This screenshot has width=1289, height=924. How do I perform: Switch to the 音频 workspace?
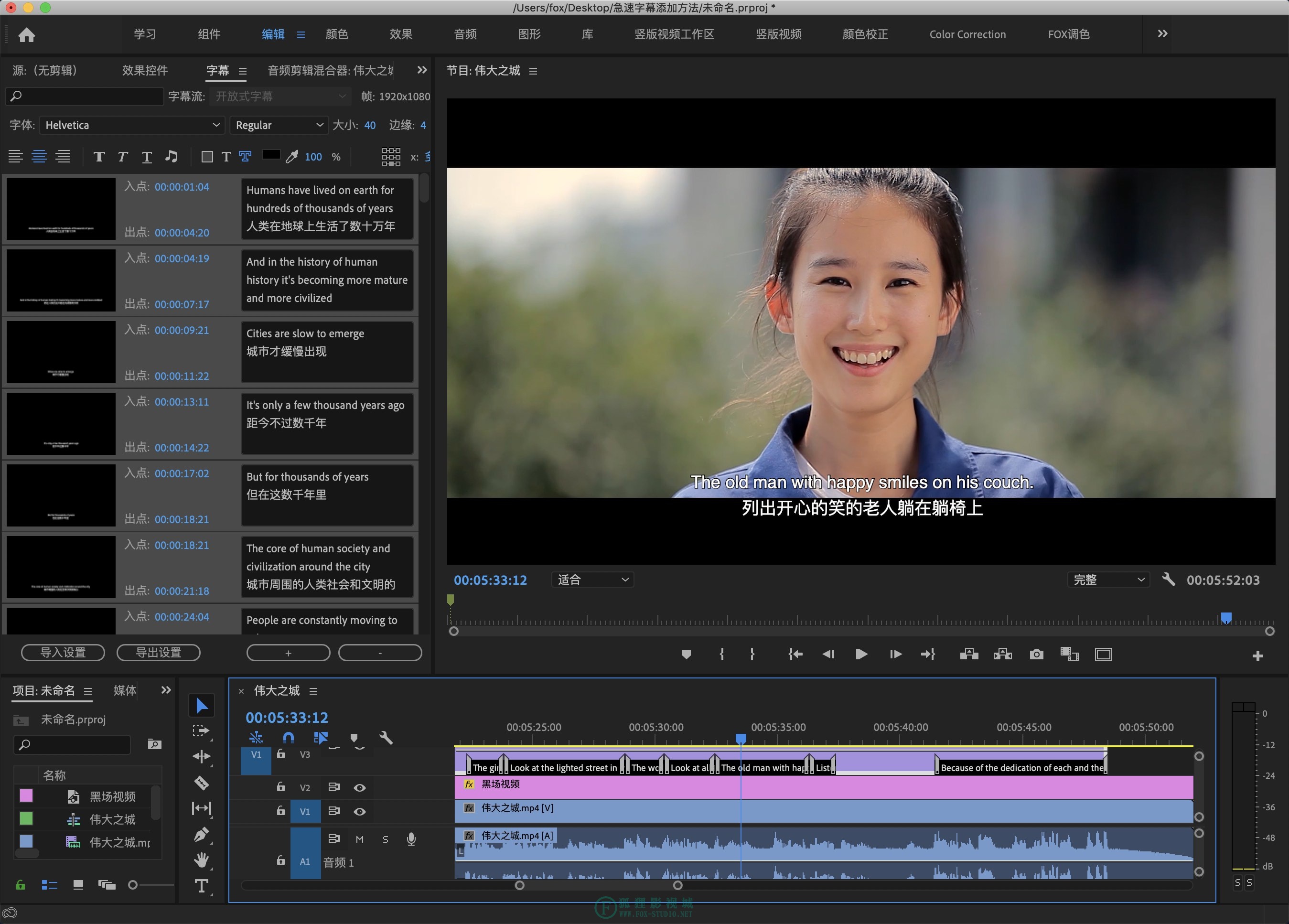pos(465,34)
